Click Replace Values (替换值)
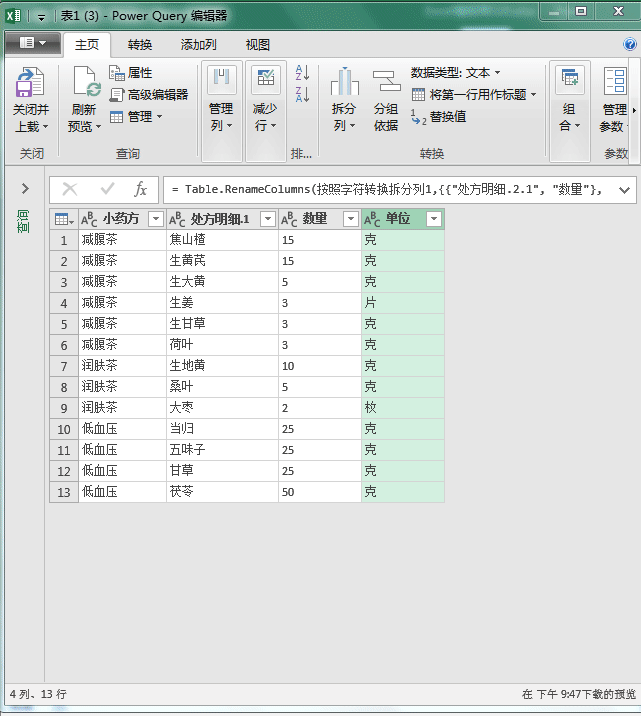 pos(438,117)
